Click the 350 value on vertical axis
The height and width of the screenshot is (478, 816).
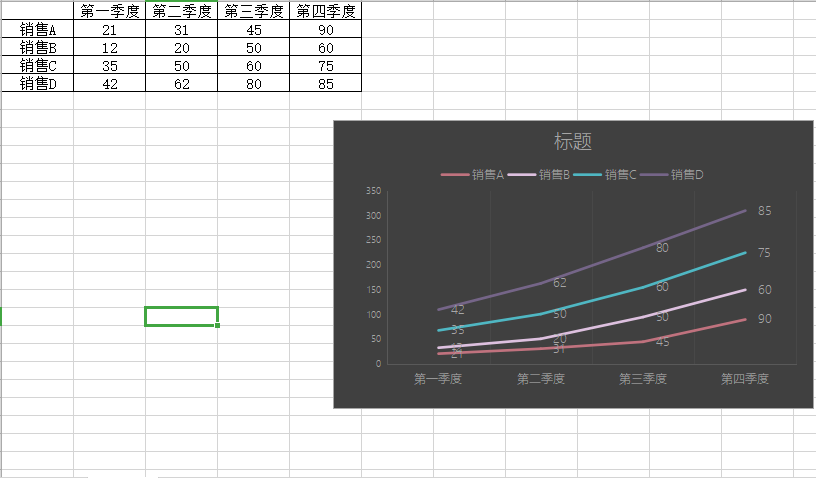click(373, 191)
